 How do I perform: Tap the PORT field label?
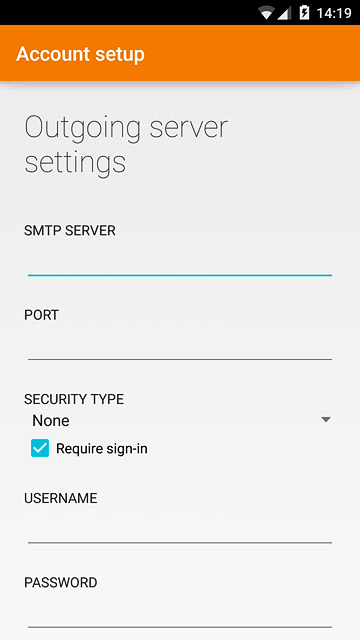point(41,315)
